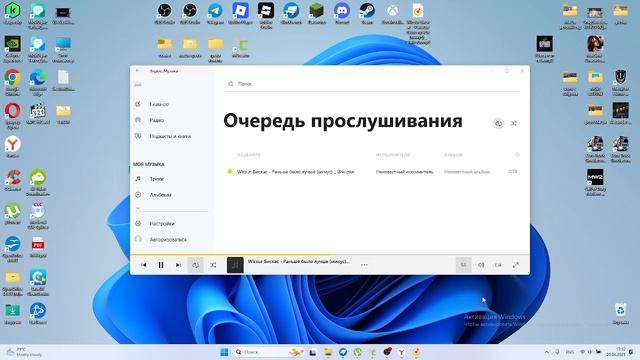Select the CCleaner desktop icon
Viewport: 640px width, 360px height.
tap(13, 180)
